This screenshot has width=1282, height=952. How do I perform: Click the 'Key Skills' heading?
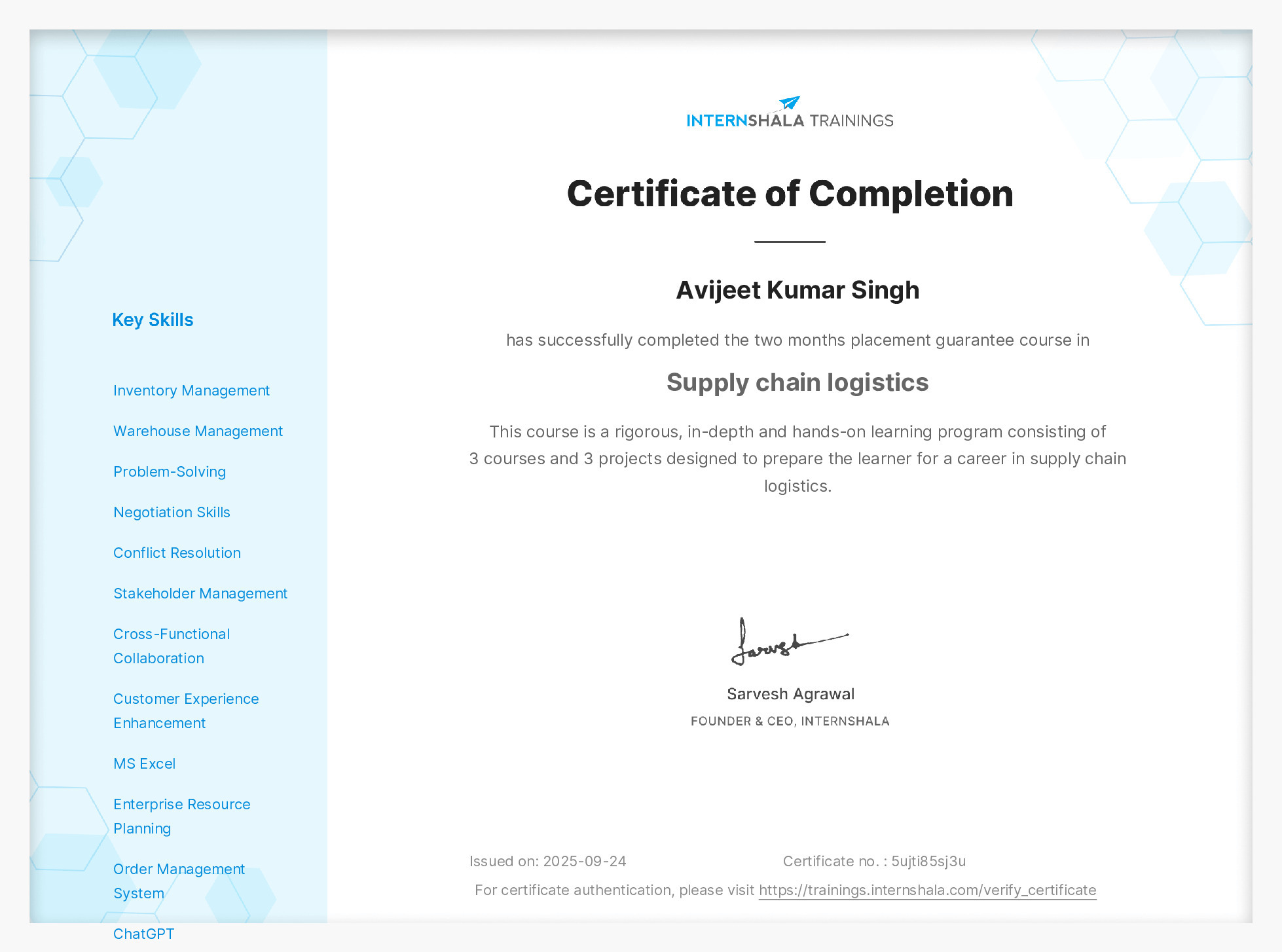coord(153,320)
